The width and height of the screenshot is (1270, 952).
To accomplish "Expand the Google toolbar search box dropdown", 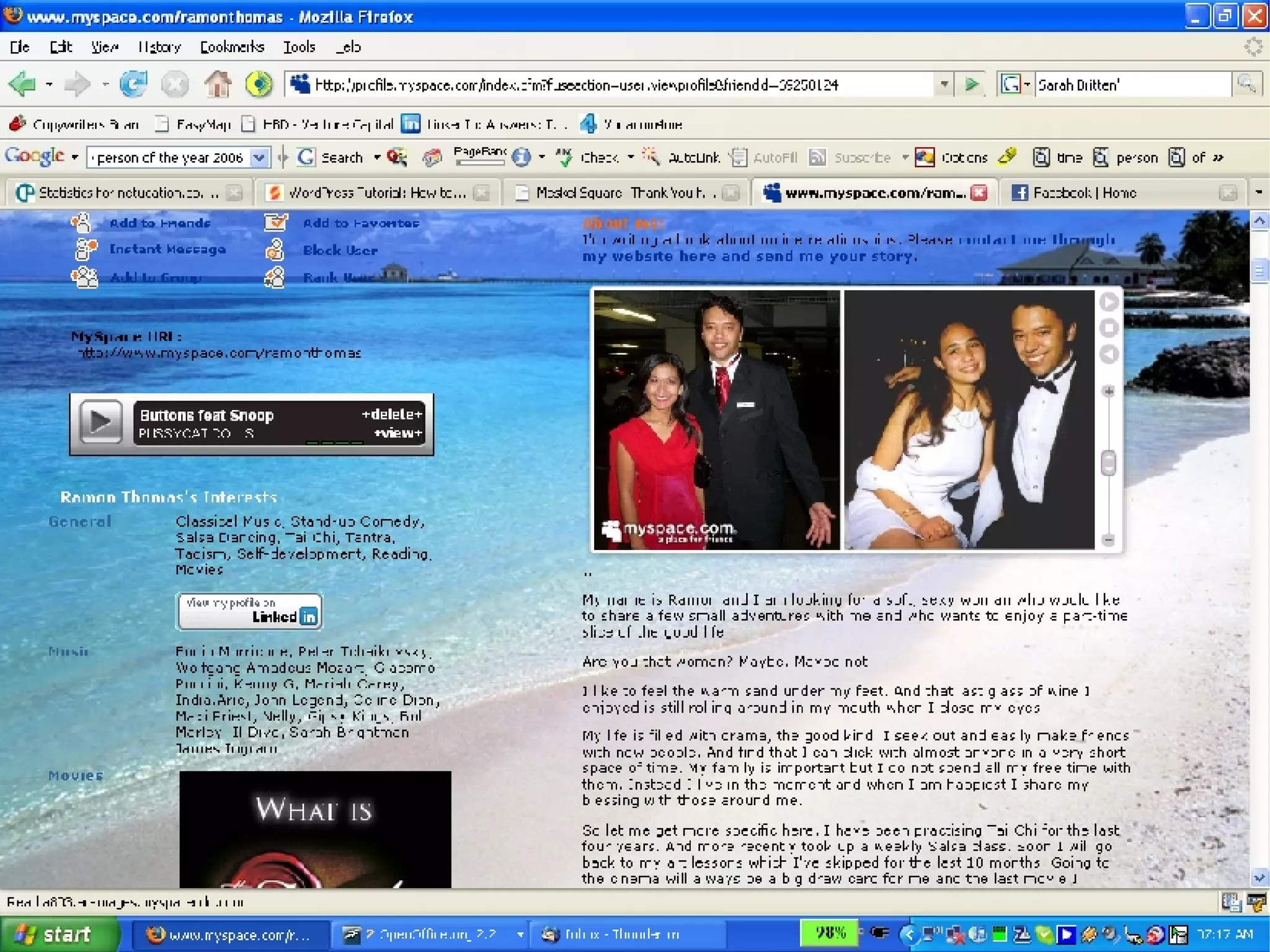I will pos(259,158).
